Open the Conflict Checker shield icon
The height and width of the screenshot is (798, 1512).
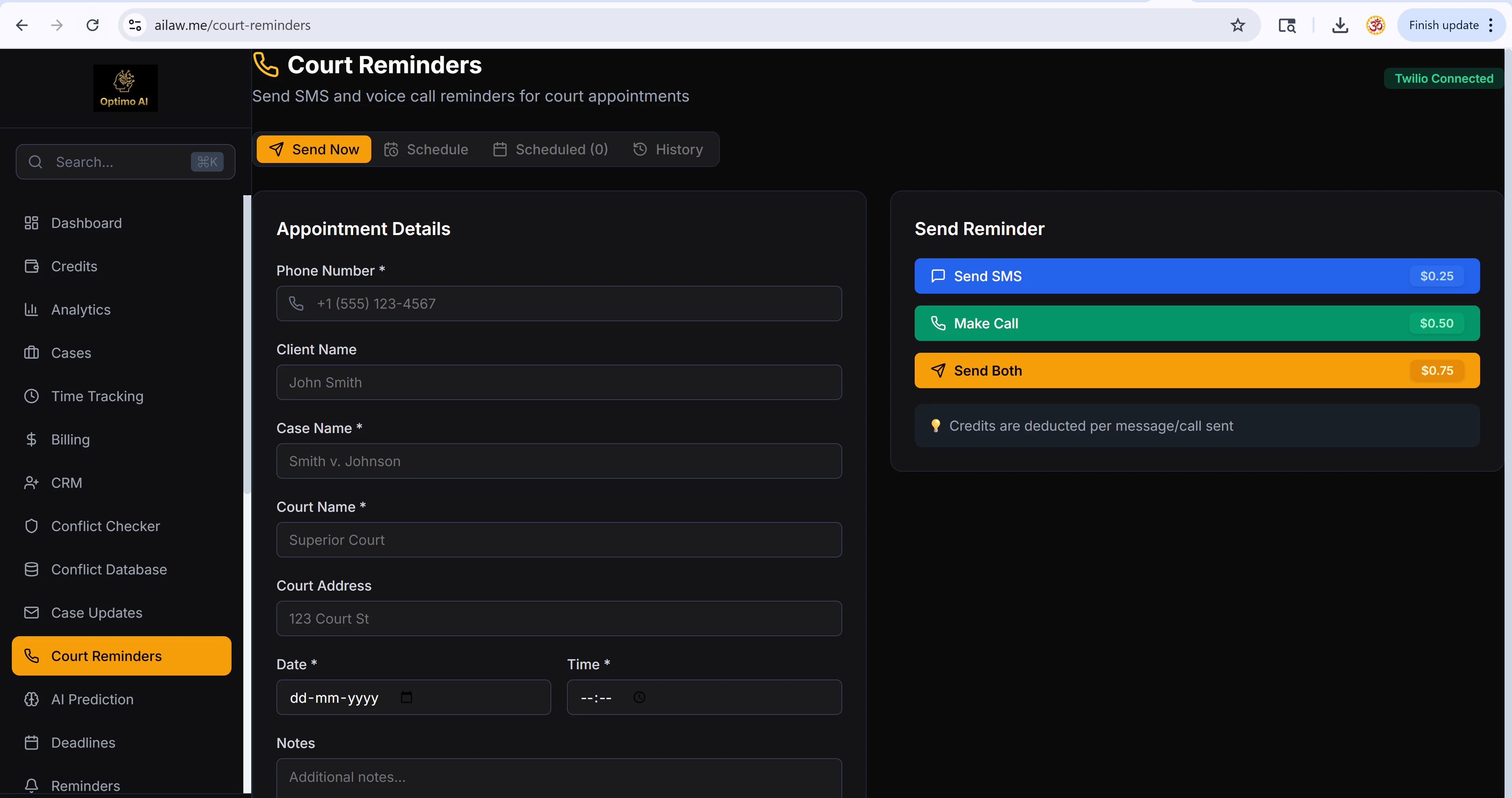point(31,526)
